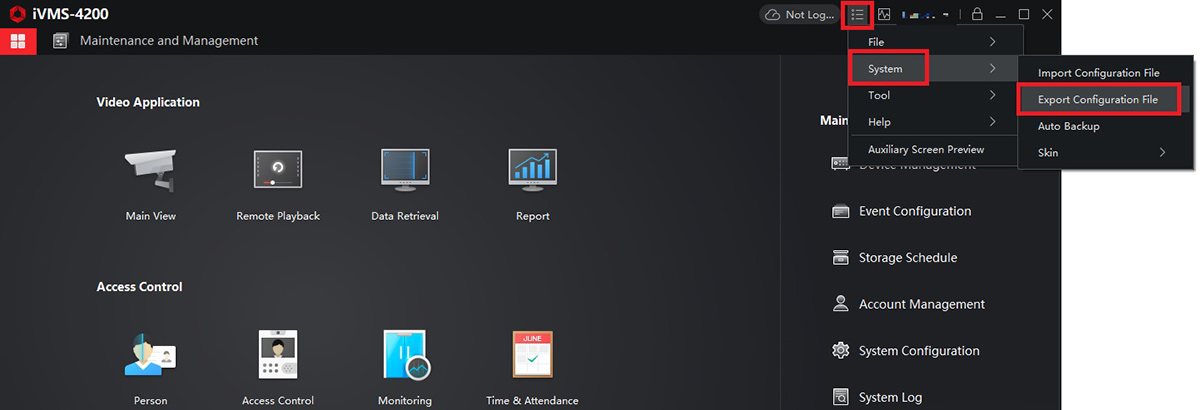Image resolution: width=1200 pixels, height=410 pixels.
Task: Open Data Retrieval module icon
Action: (x=405, y=170)
